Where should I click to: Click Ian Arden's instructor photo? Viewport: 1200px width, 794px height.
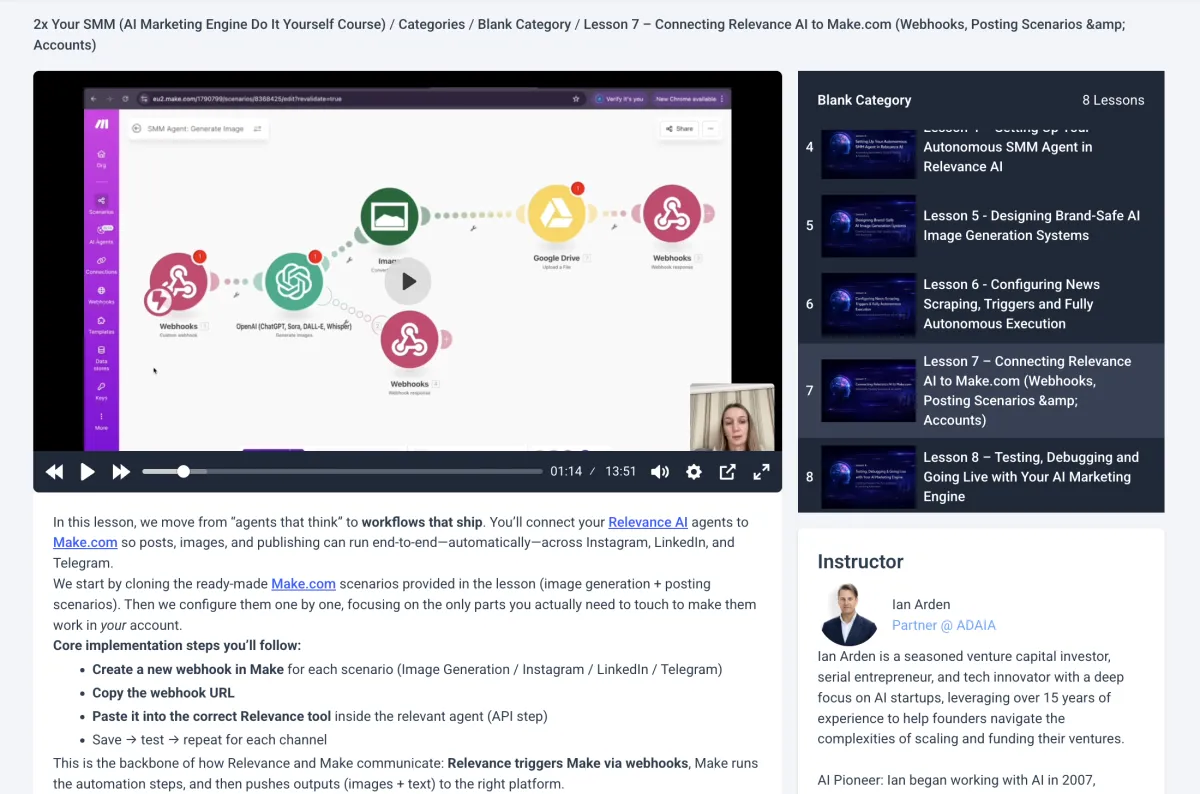(849, 614)
